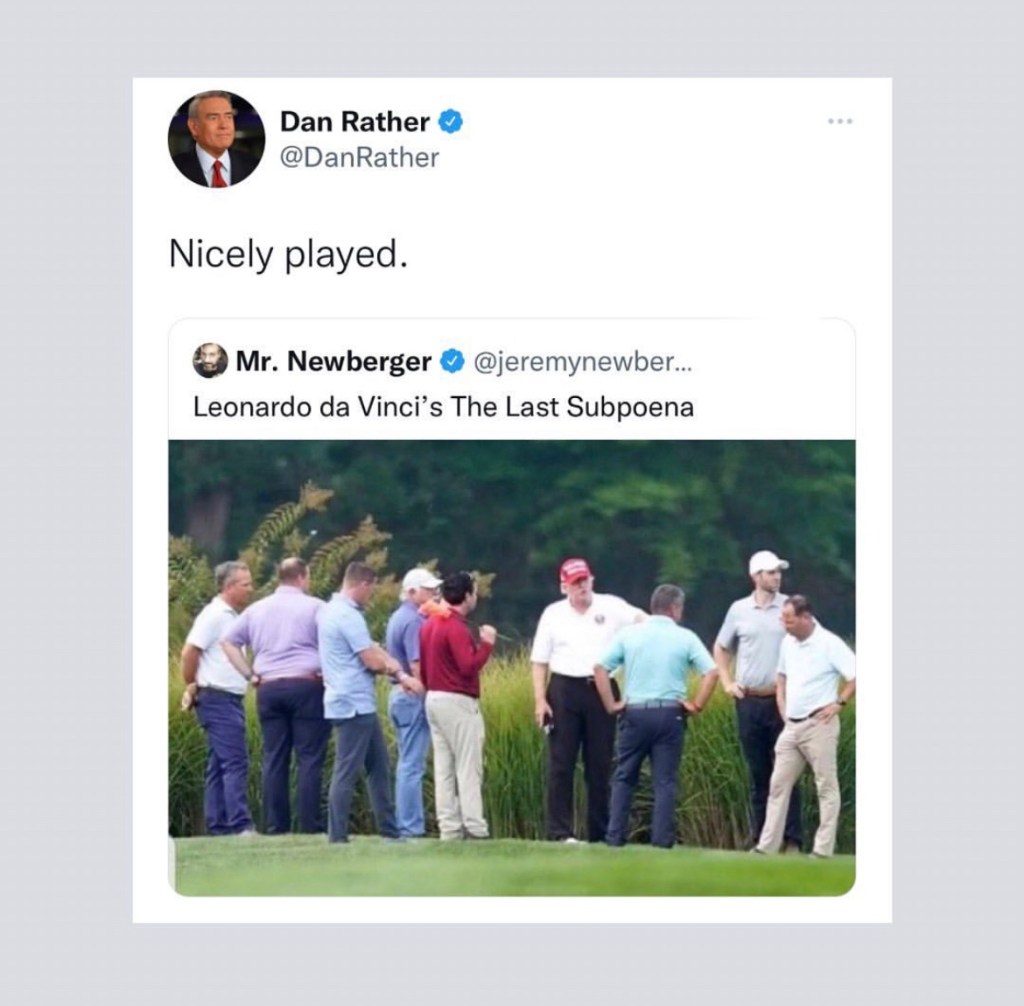
Task: Click the green grass strip below the group
Action: click(511, 866)
